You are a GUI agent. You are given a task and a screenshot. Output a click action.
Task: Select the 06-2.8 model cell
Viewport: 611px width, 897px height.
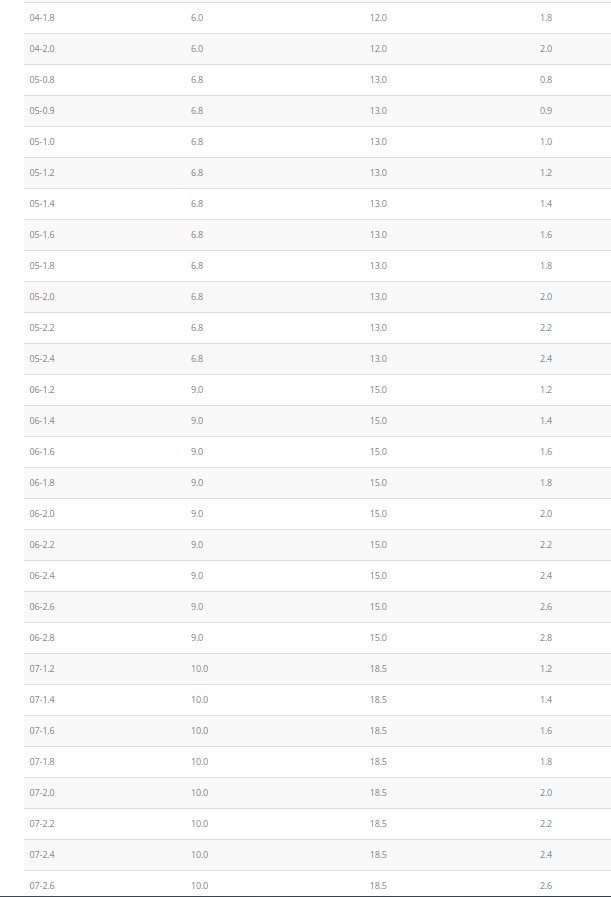(x=42, y=638)
